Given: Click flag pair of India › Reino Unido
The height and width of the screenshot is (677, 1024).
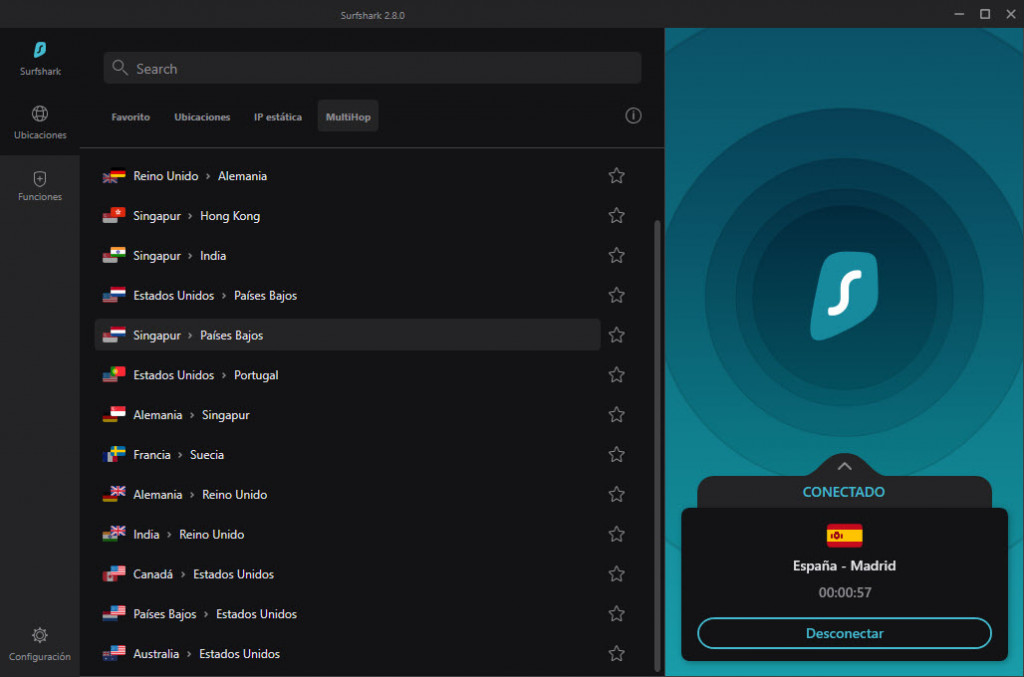Looking at the screenshot, I should pyautogui.click(x=114, y=534).
